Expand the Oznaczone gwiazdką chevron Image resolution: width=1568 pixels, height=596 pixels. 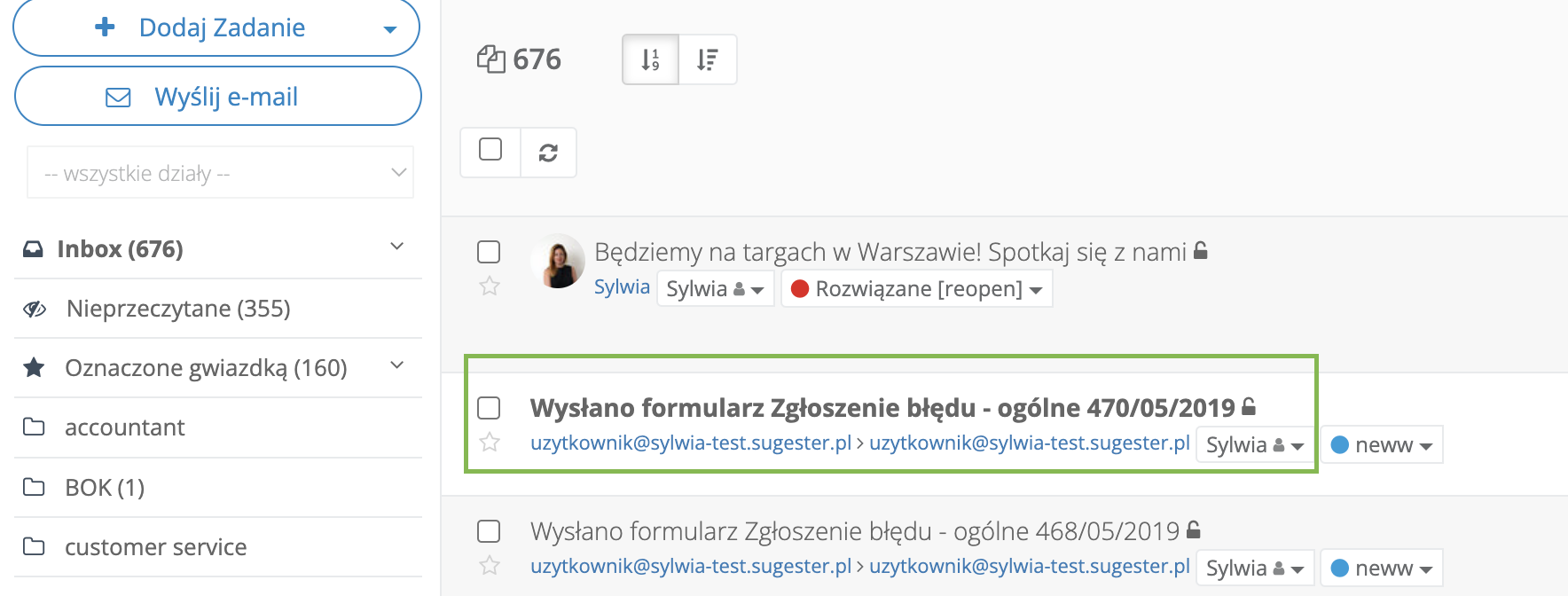click(x=397, y=365)
